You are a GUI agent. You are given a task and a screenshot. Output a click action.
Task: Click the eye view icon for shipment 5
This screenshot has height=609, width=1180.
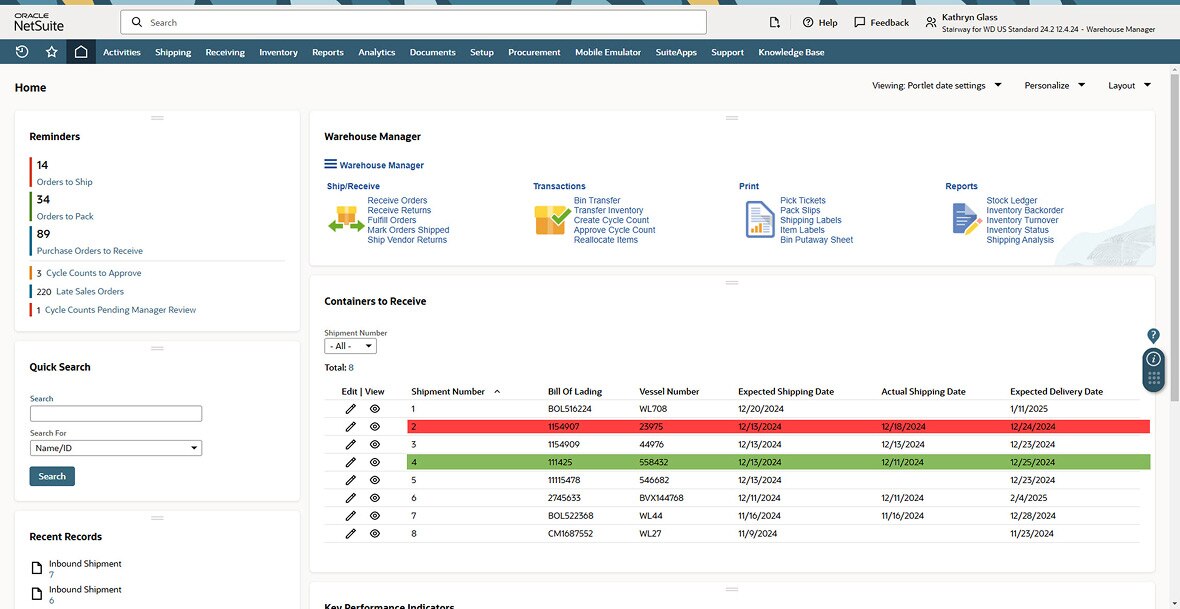click(375, 480)
